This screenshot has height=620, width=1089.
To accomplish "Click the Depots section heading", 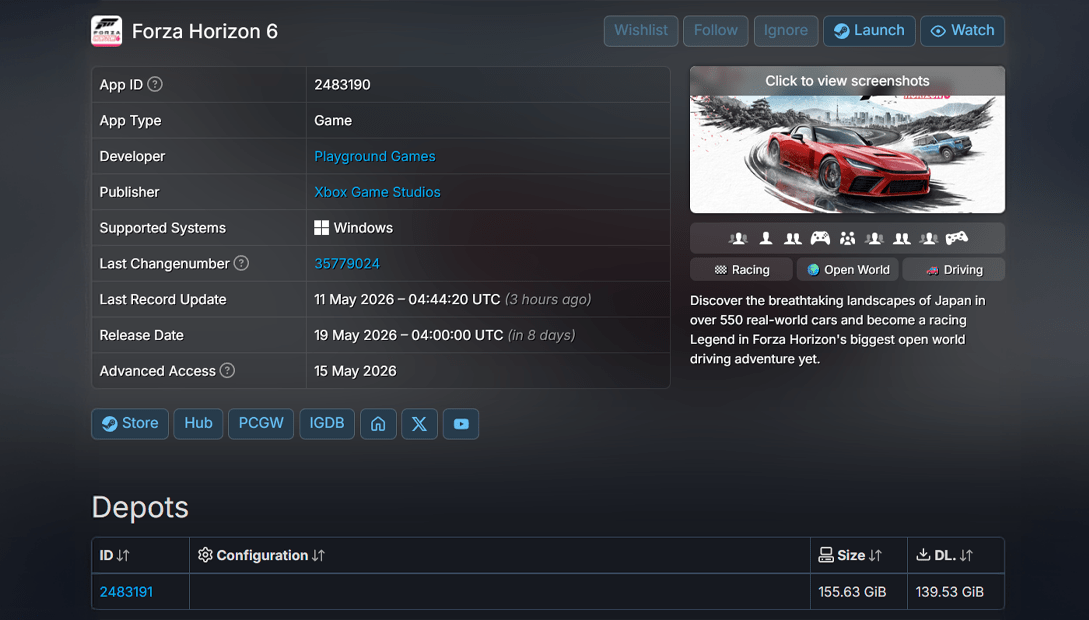I will 140,507.
